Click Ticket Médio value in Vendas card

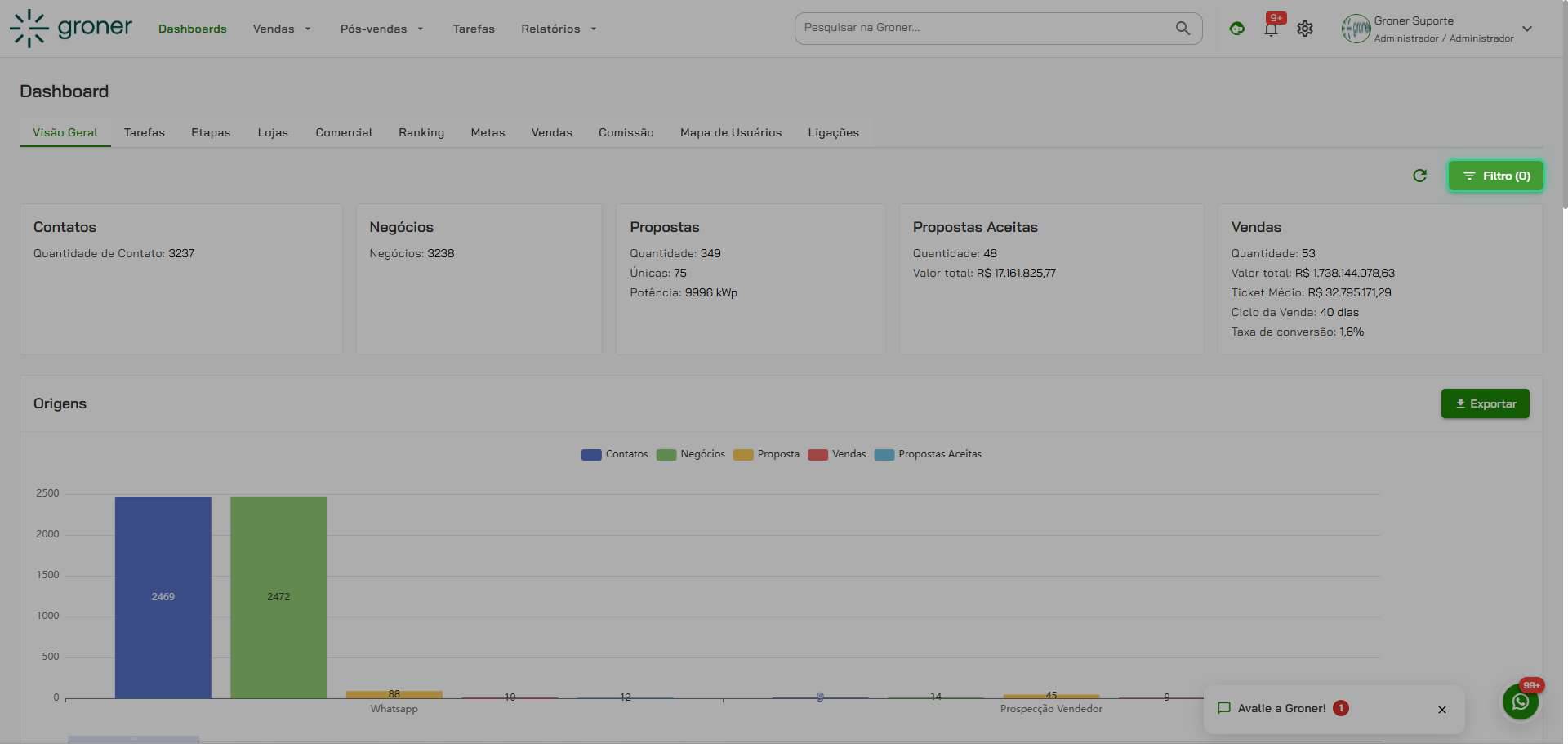click(x=1349, y=292)
